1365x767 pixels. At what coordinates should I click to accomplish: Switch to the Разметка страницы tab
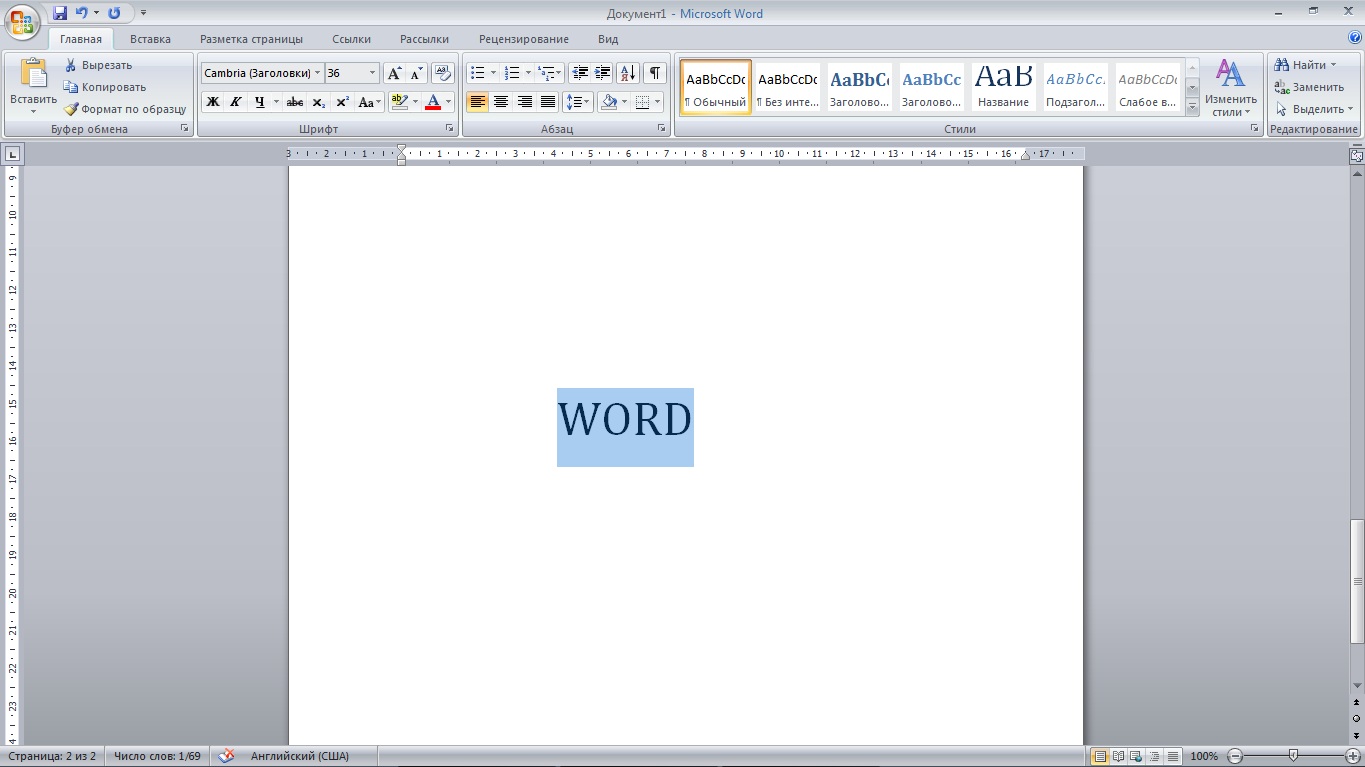click(251, 39)
